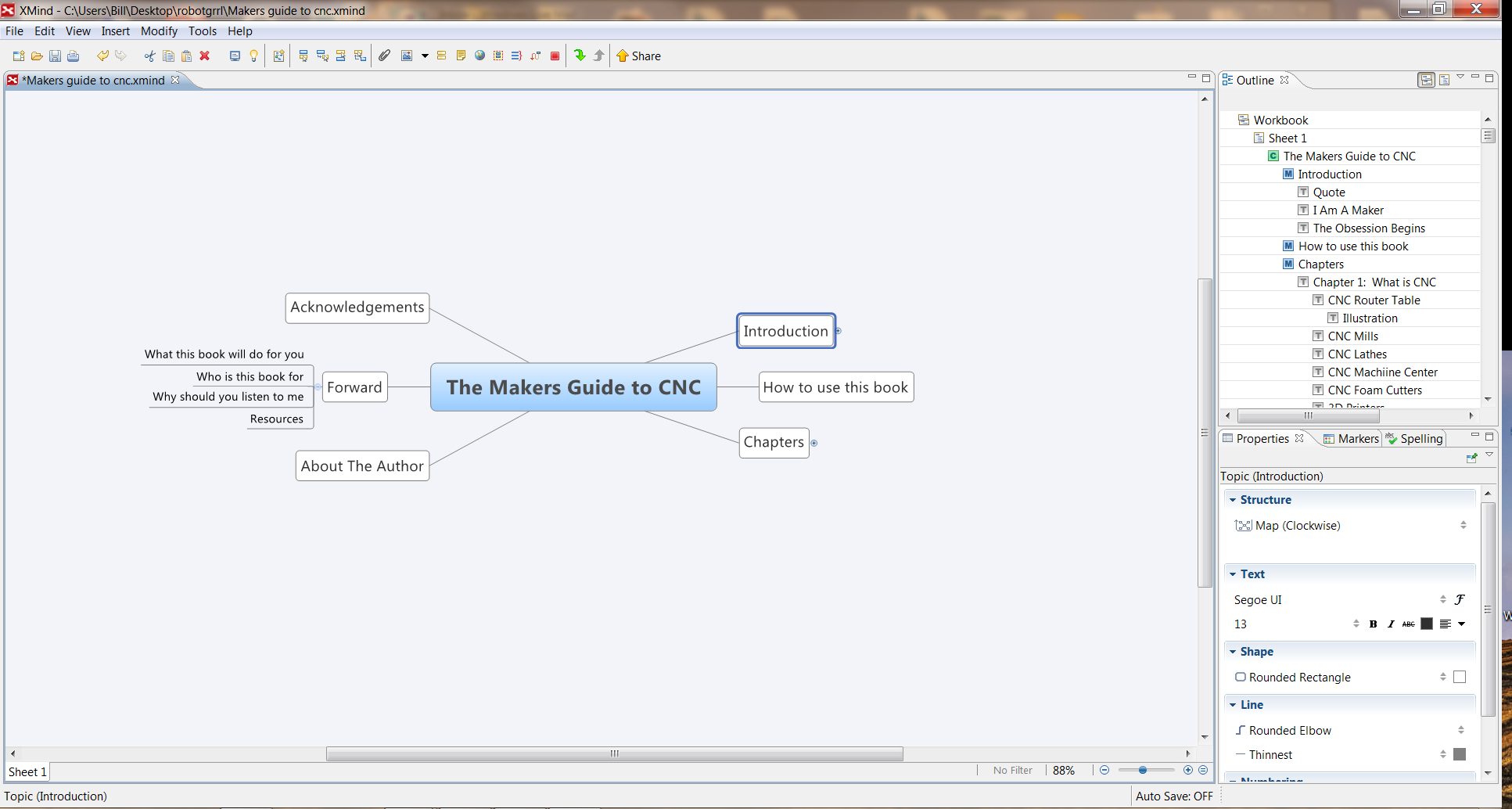Image resolution: width=1512 pixels, height=809 pixels.
Task: Open the Modify menu
Action: coord(159,31)
